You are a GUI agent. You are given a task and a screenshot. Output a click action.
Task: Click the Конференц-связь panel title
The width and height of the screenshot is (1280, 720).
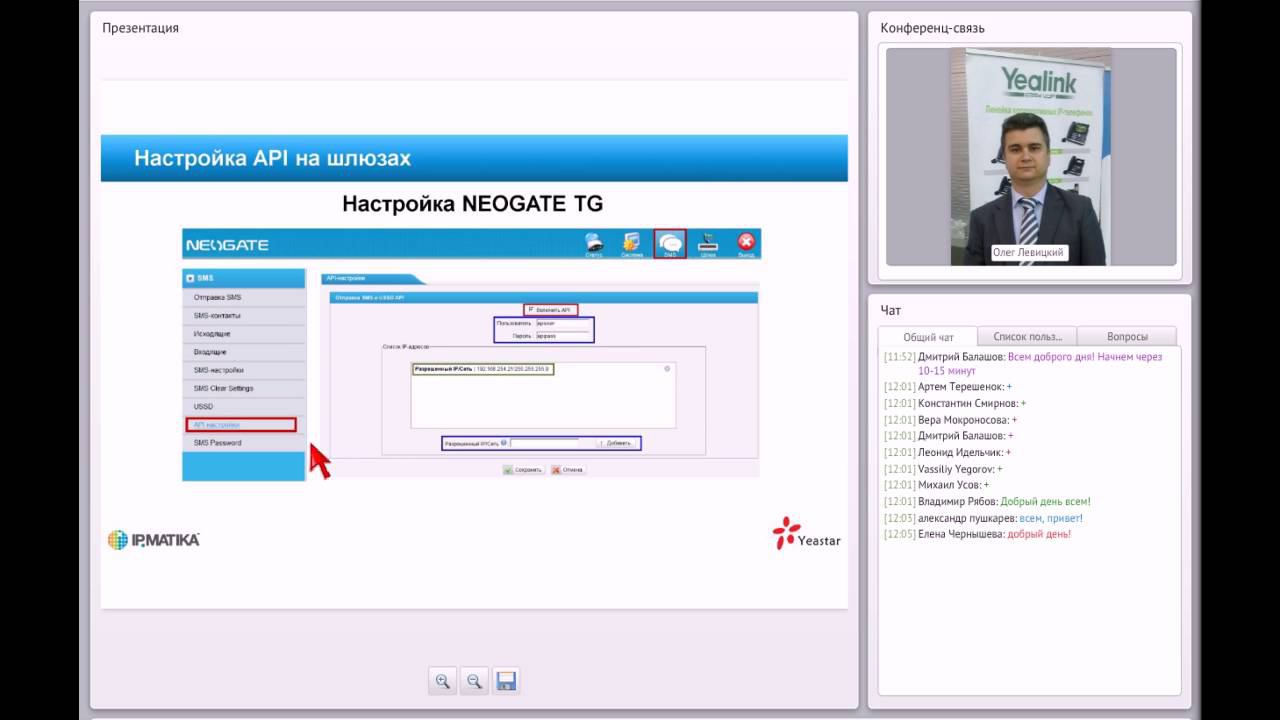click(932, 28)
